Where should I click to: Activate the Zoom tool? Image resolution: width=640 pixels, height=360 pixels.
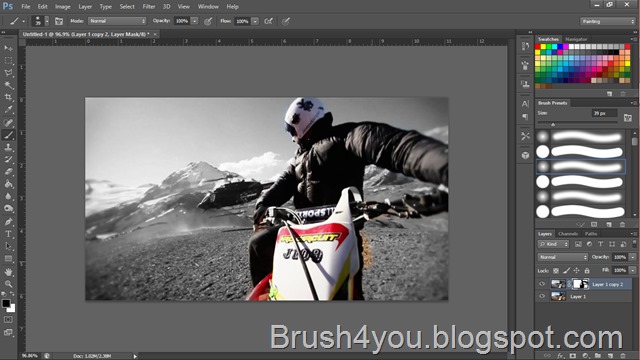click(8, 284)
